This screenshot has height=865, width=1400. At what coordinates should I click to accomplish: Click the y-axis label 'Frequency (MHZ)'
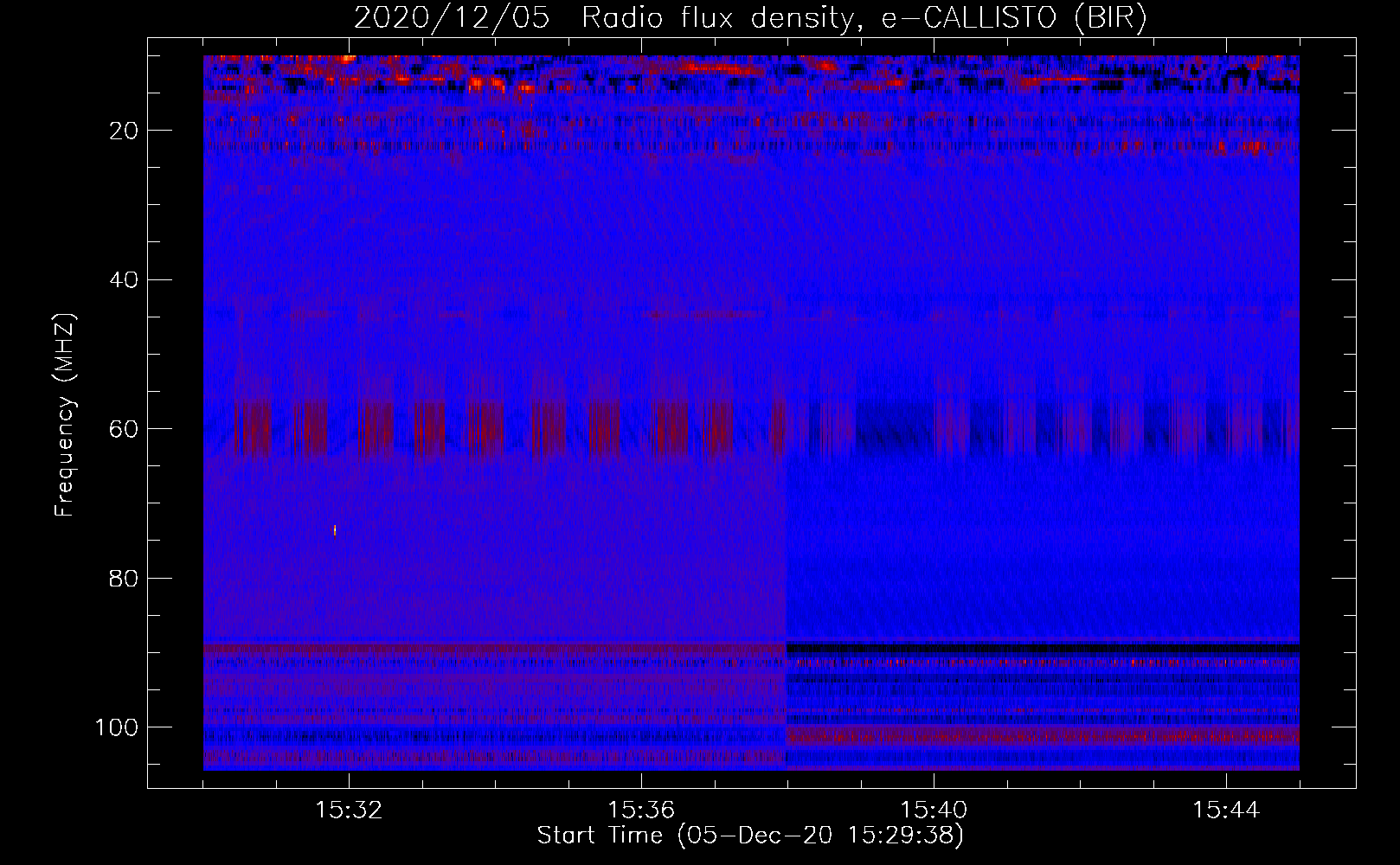coord(65,414)
